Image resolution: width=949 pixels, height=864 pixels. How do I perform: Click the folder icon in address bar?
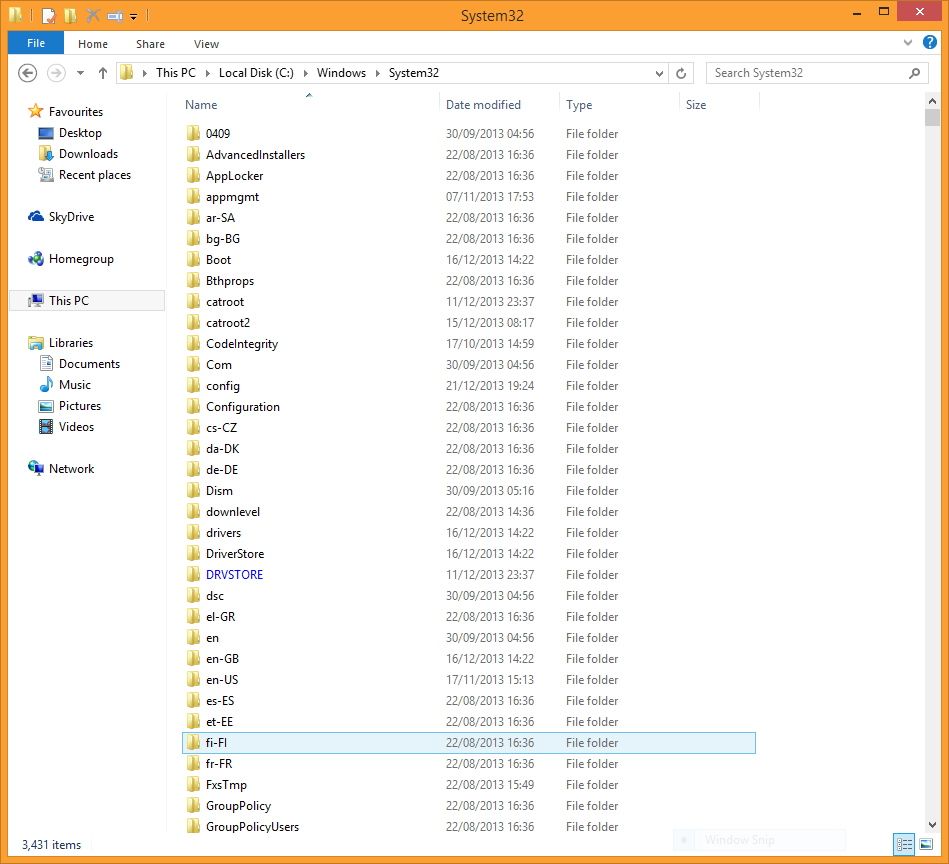[126, 73]
